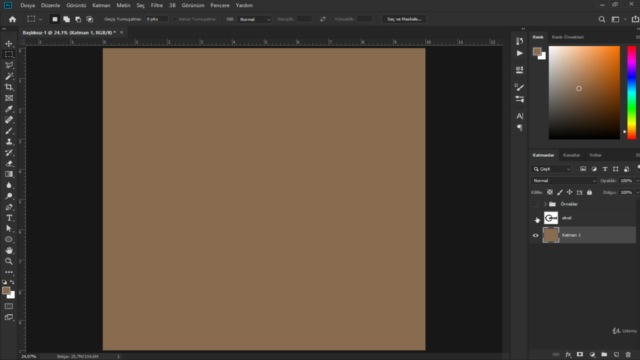Open the Filtre menu
The height and width of the screenshot is (360, 640).
[157, 5]
